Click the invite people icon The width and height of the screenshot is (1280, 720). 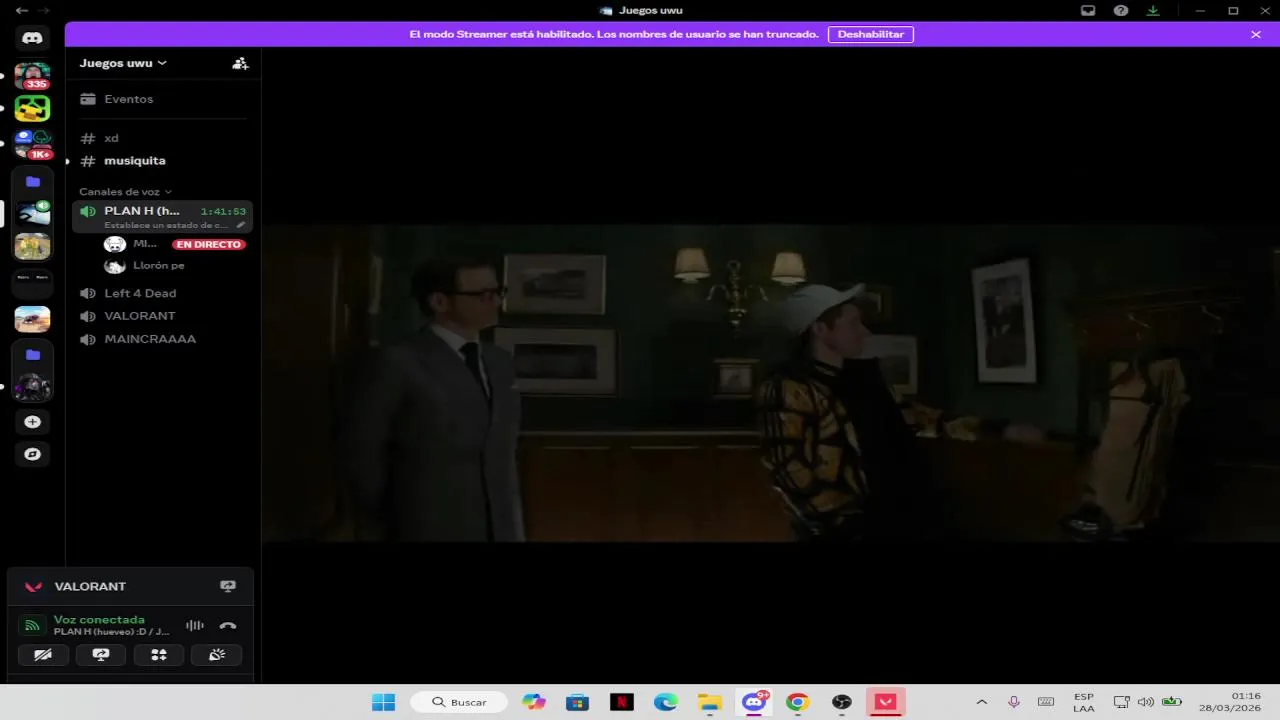(x=240, y=63)
